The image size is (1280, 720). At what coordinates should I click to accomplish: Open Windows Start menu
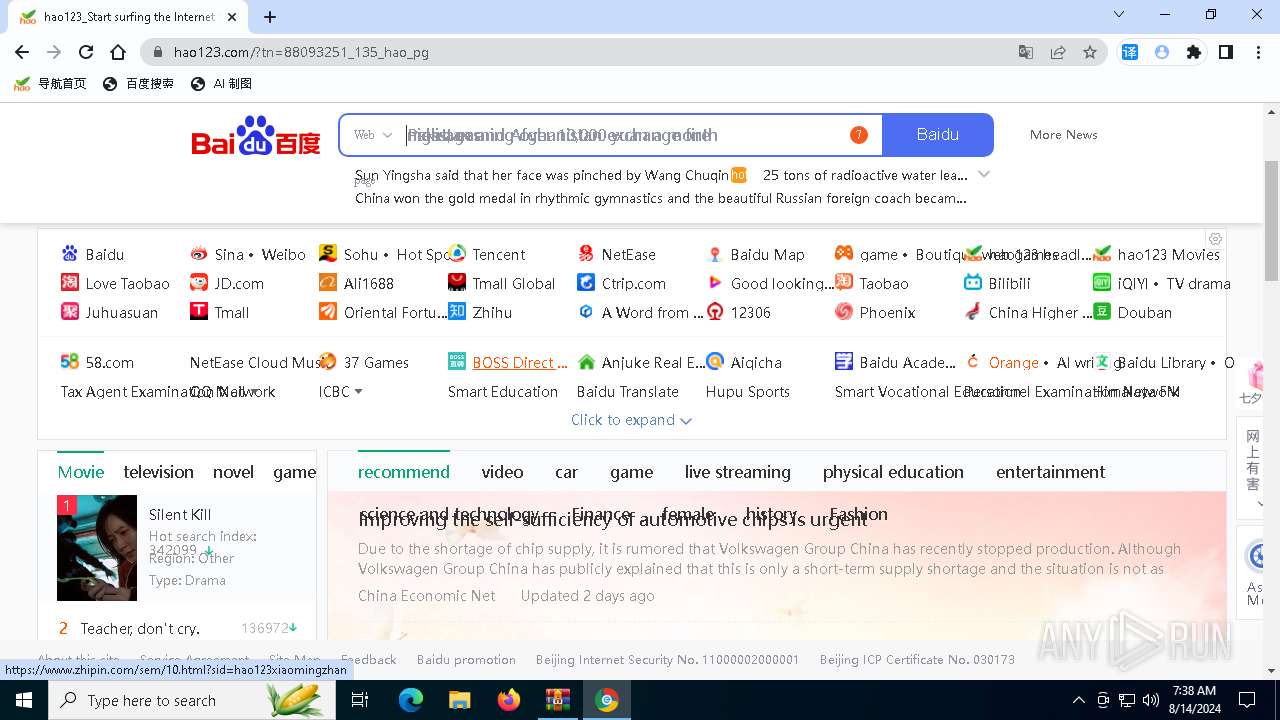pos(24,700)
